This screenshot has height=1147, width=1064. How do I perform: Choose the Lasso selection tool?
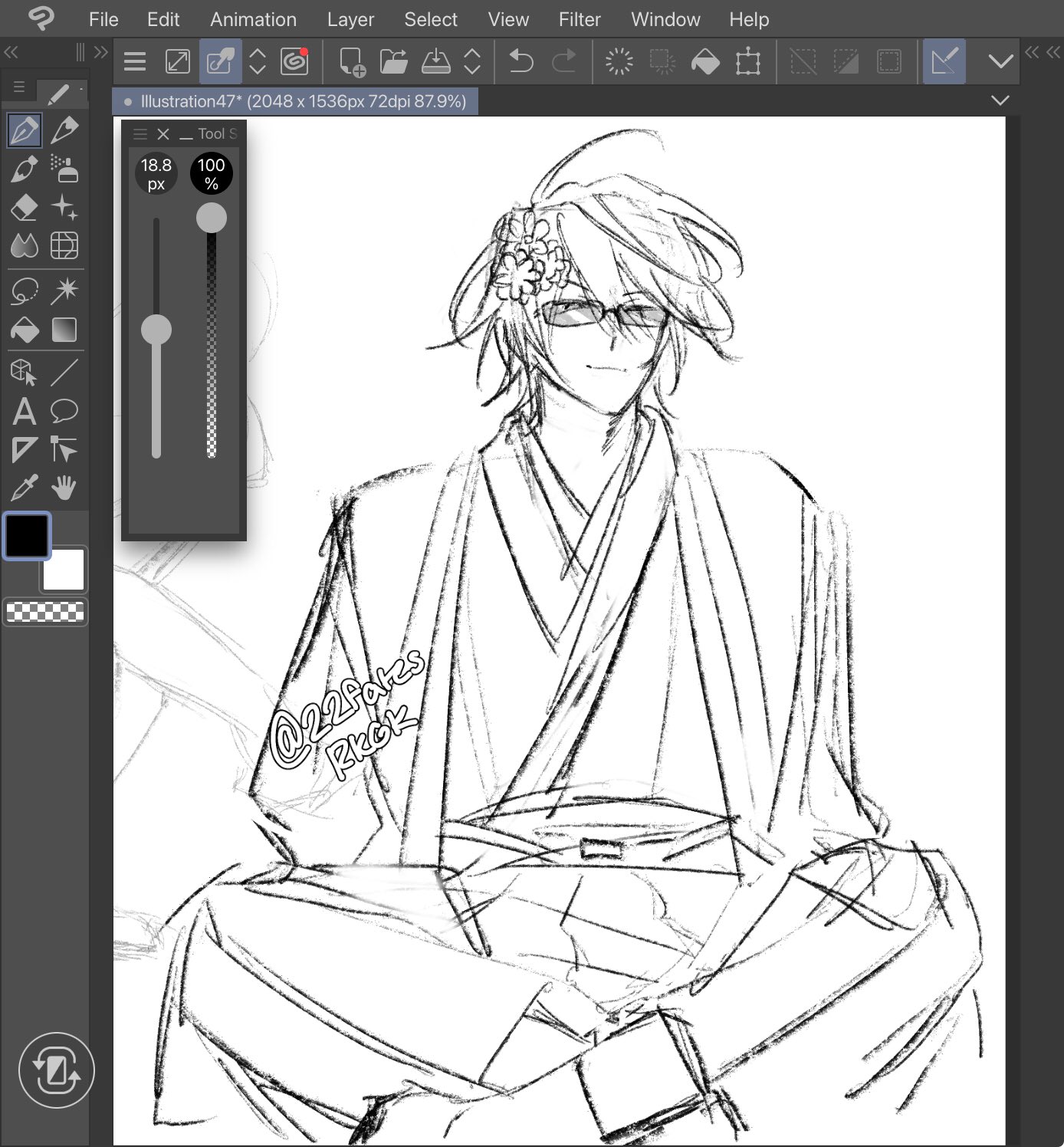click(25, 291)
